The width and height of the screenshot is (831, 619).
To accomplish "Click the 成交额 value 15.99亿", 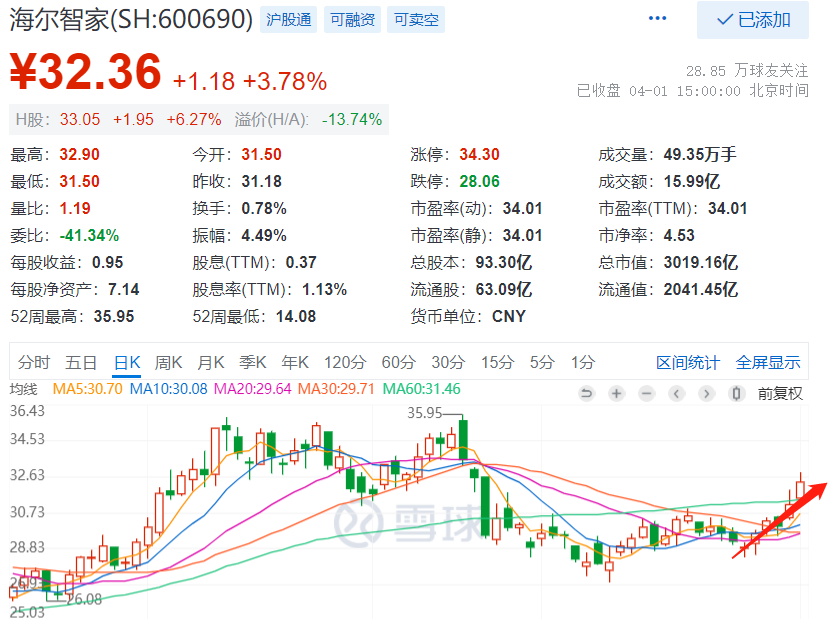I will (x=692, y=182).
